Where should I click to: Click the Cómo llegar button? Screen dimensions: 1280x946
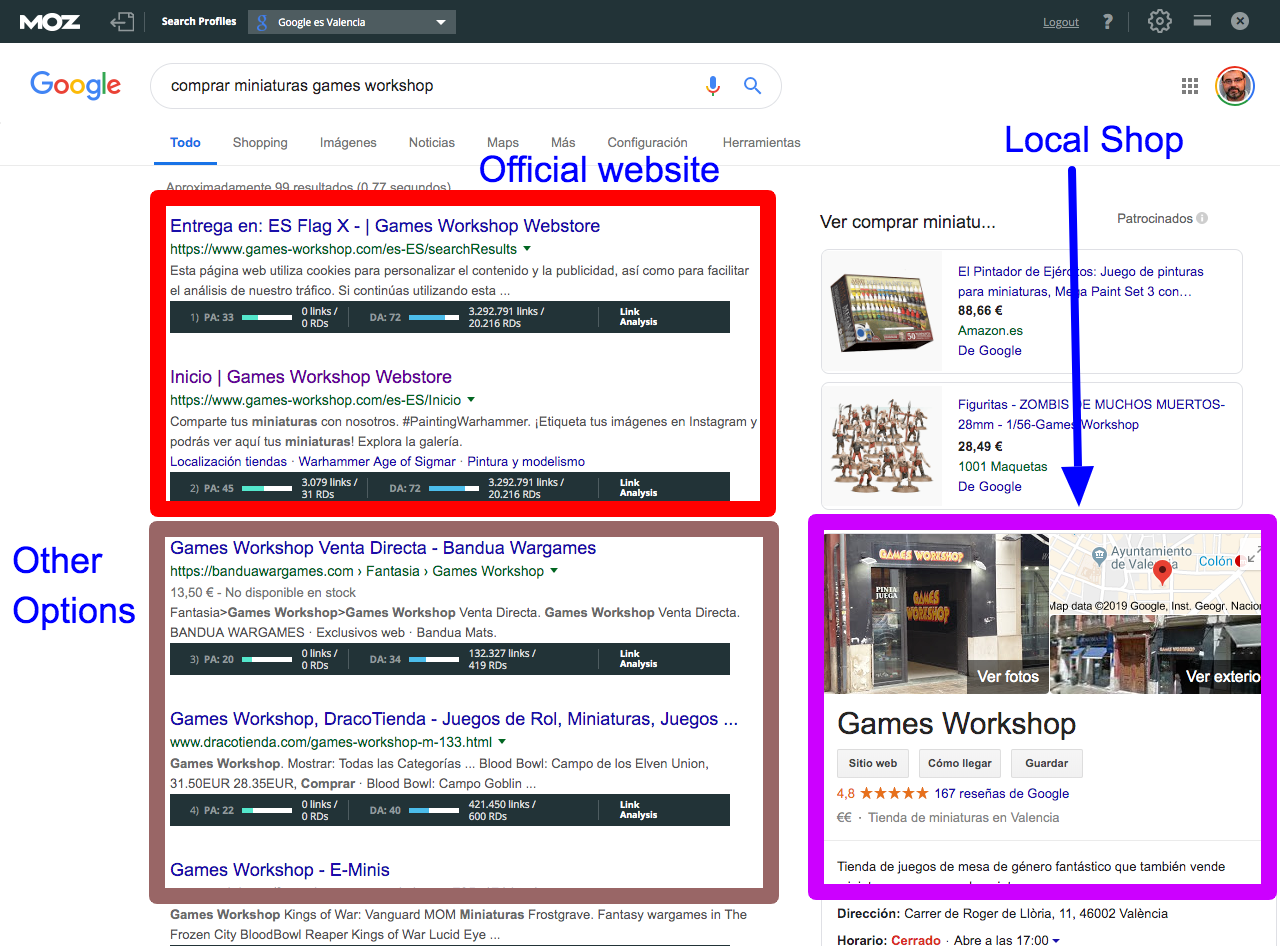tap(960, 763)
